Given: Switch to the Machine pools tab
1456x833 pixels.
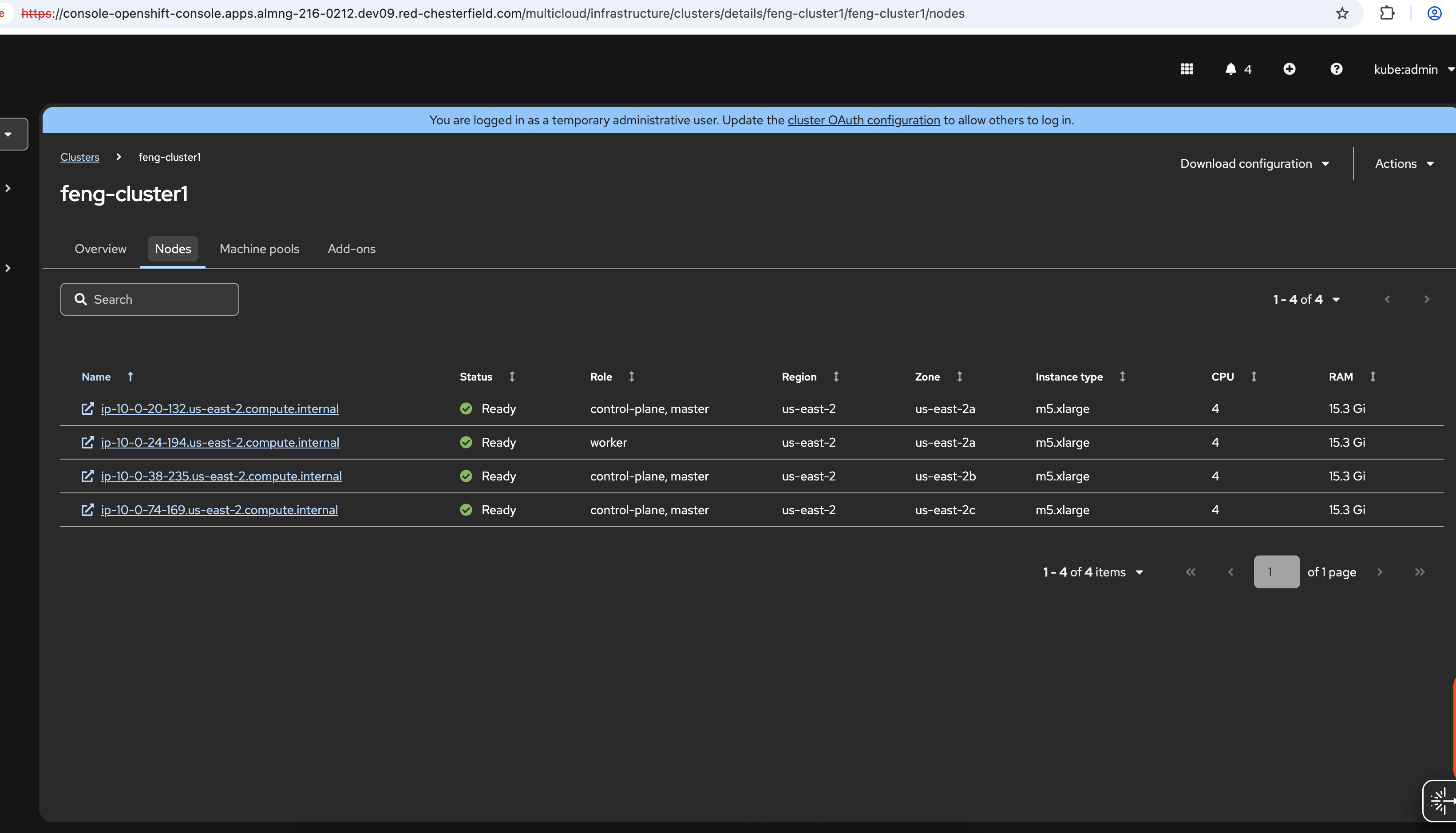Looking at the screenshot, I should (x=259, y=249).
